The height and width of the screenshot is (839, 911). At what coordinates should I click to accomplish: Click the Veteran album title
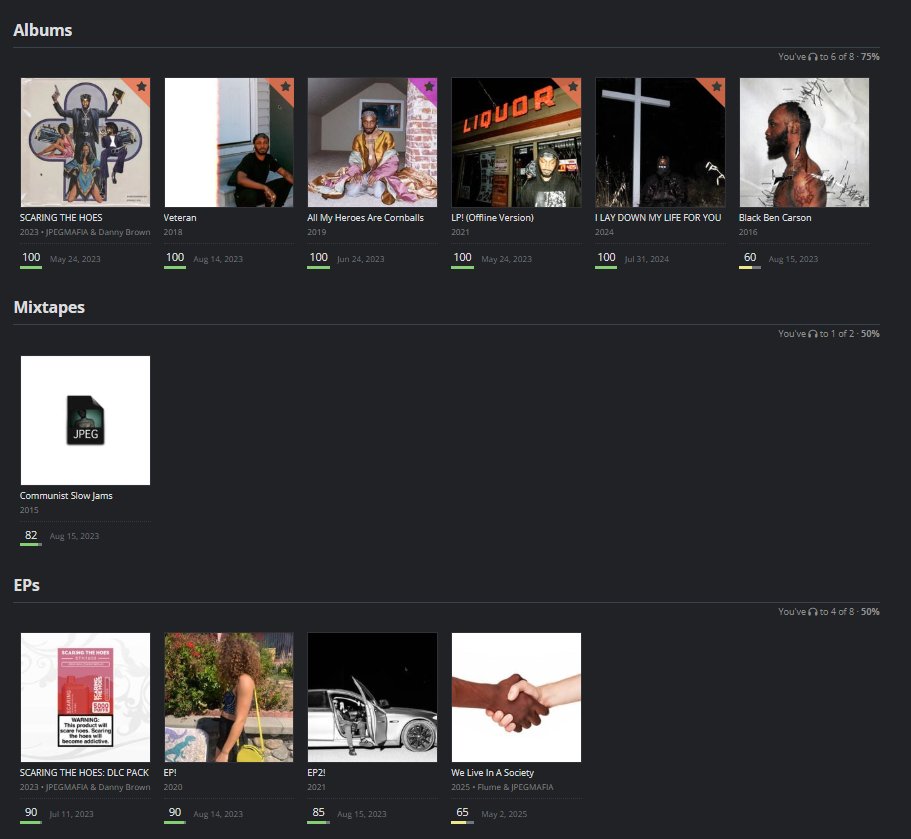(180, 218)
